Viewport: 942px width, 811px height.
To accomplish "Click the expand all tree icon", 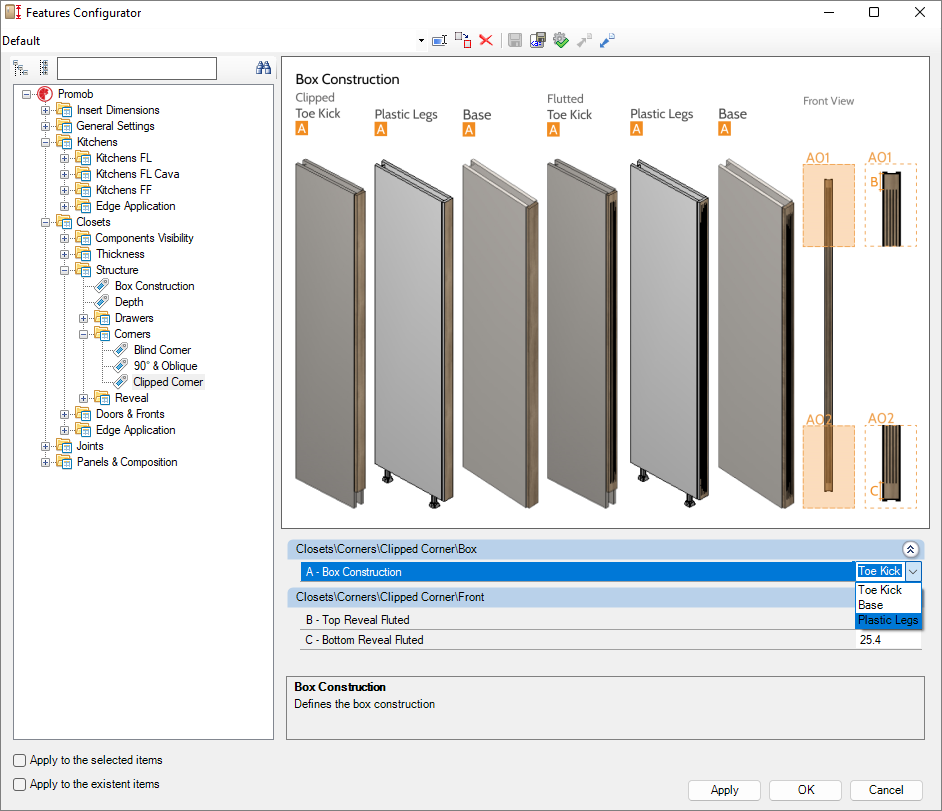I will point(20,68).
